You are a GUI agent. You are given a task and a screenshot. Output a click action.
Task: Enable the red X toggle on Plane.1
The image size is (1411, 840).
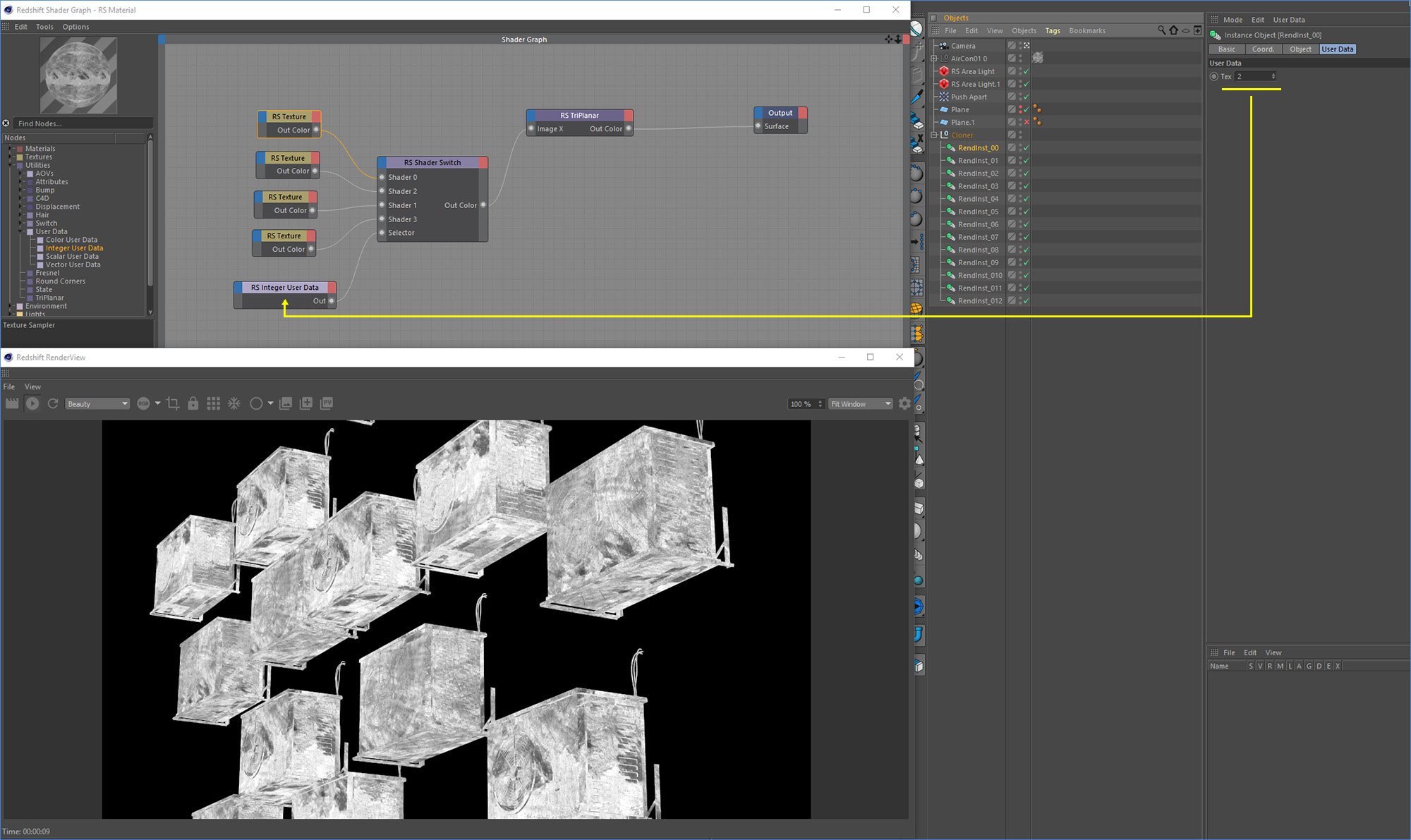click(1026, 121)
